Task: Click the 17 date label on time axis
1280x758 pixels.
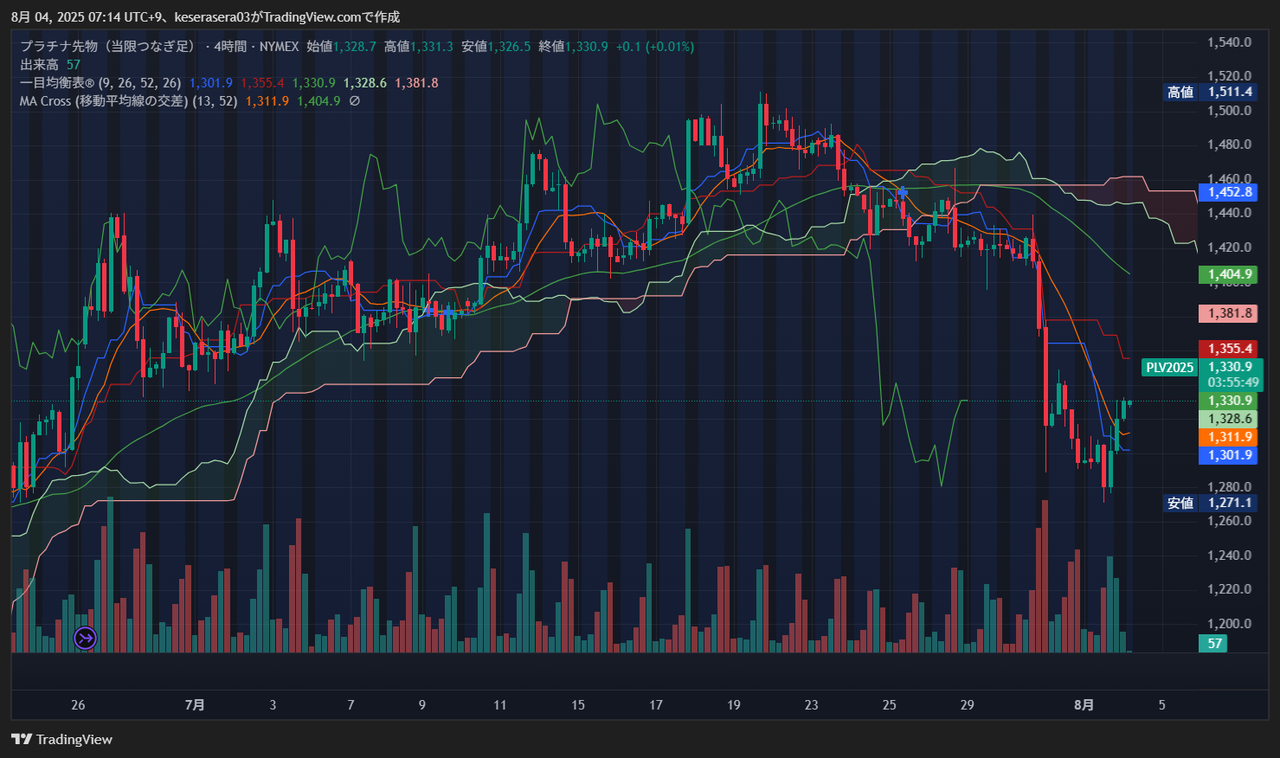Action: pos(656,705)
